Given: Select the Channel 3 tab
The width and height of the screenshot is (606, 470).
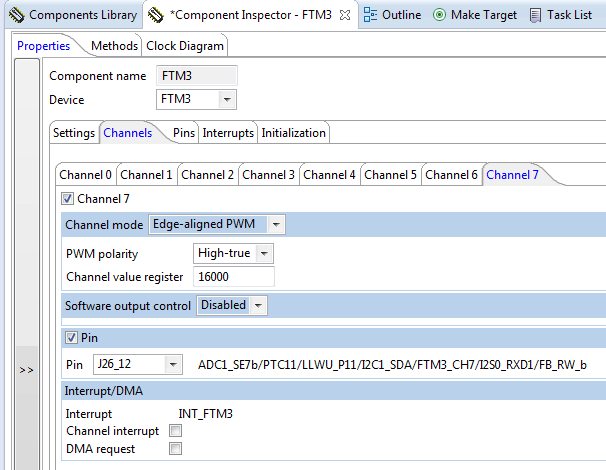Looking at the screenshot, I should pyautogui.click(x=268, y=175).
